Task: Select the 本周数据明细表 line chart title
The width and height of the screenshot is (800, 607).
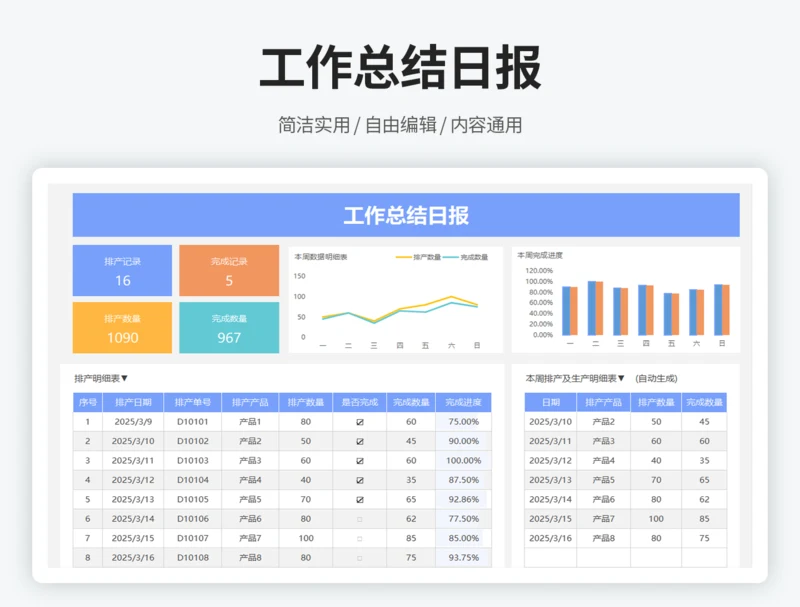Action: 321,257
